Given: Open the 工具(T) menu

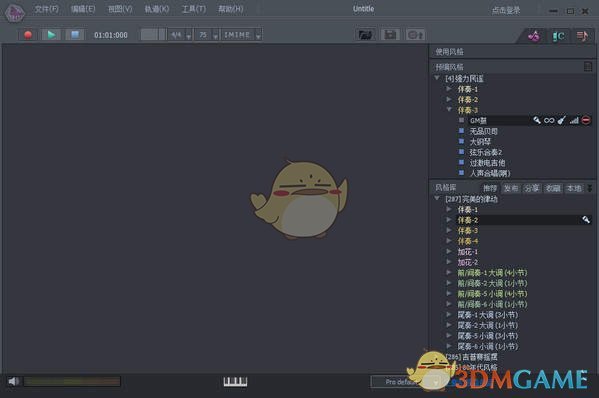Looking at the screenshot, I should 194,9.
